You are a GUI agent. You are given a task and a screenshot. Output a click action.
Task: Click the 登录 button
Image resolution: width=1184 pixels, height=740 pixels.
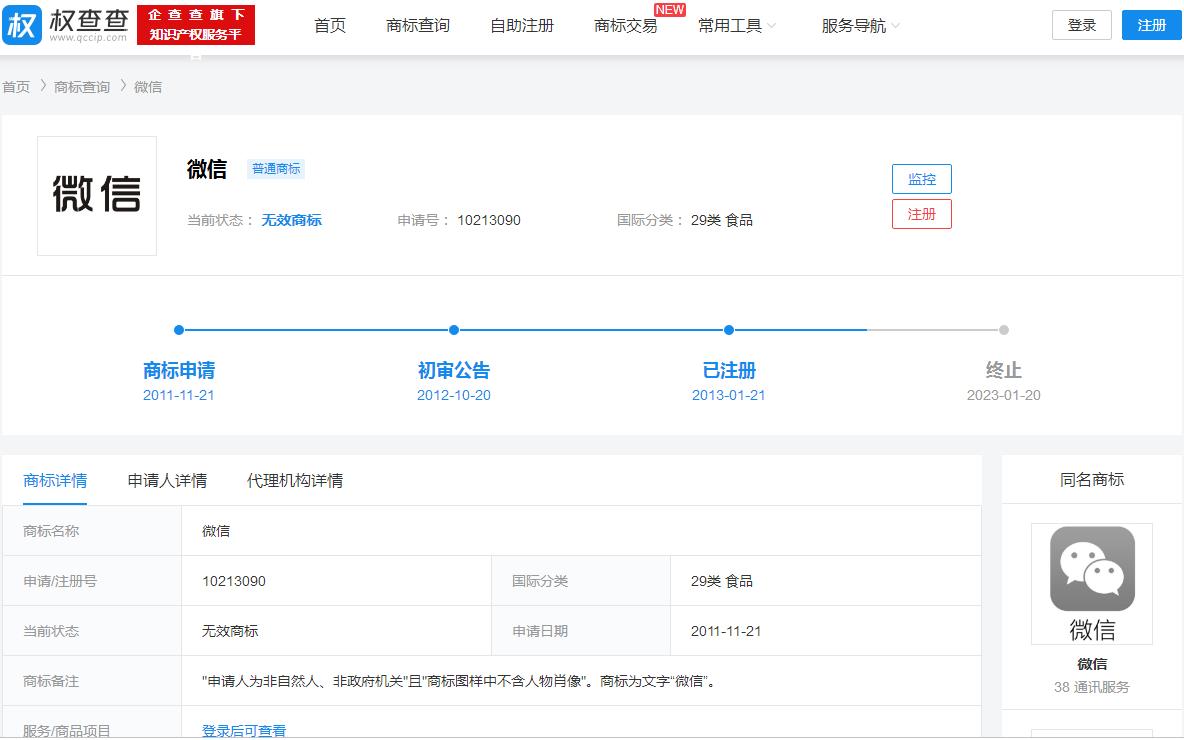(1081, 25)
